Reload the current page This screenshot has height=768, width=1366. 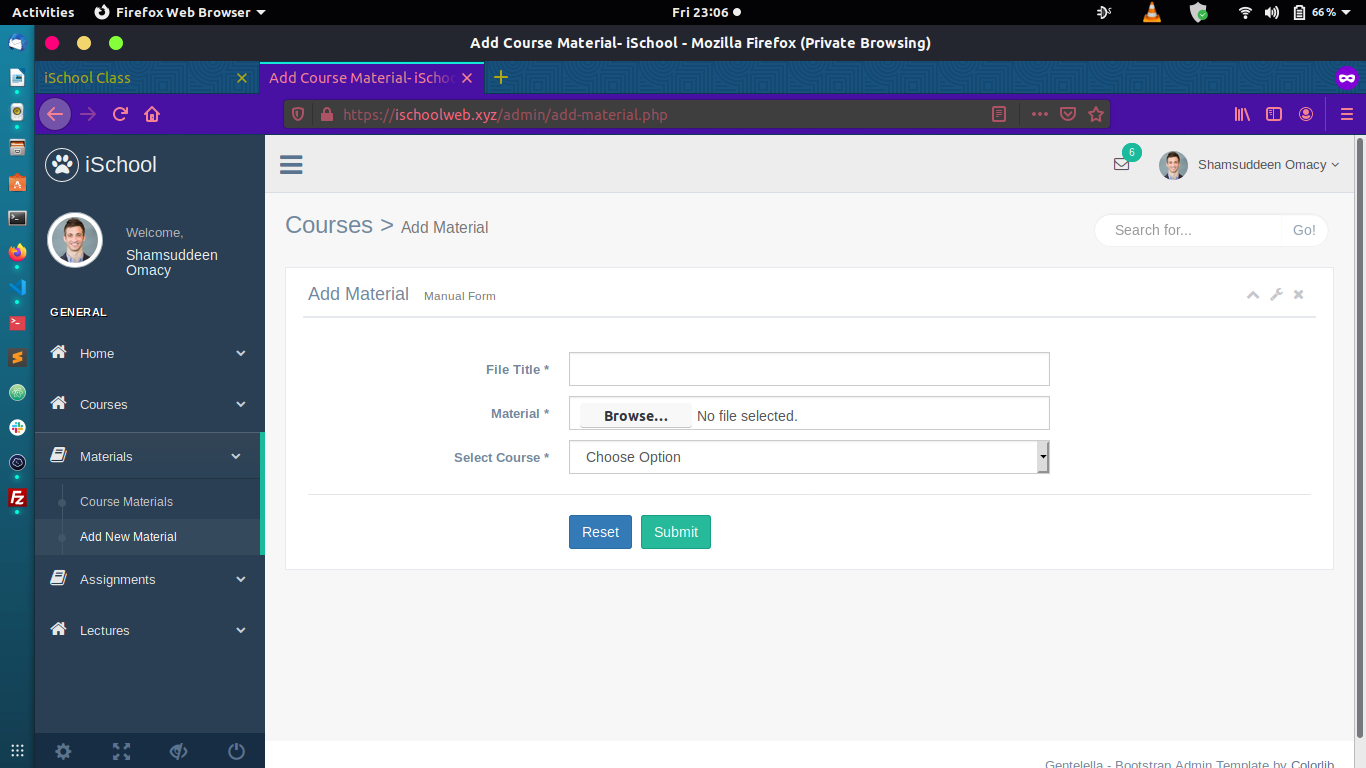(120, 114)
